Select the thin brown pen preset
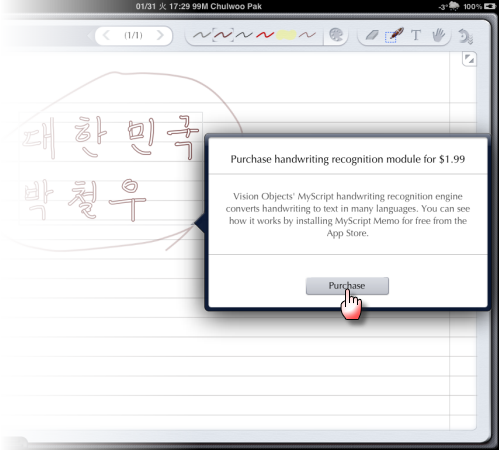The image size is (499, 450). point(307,35)
